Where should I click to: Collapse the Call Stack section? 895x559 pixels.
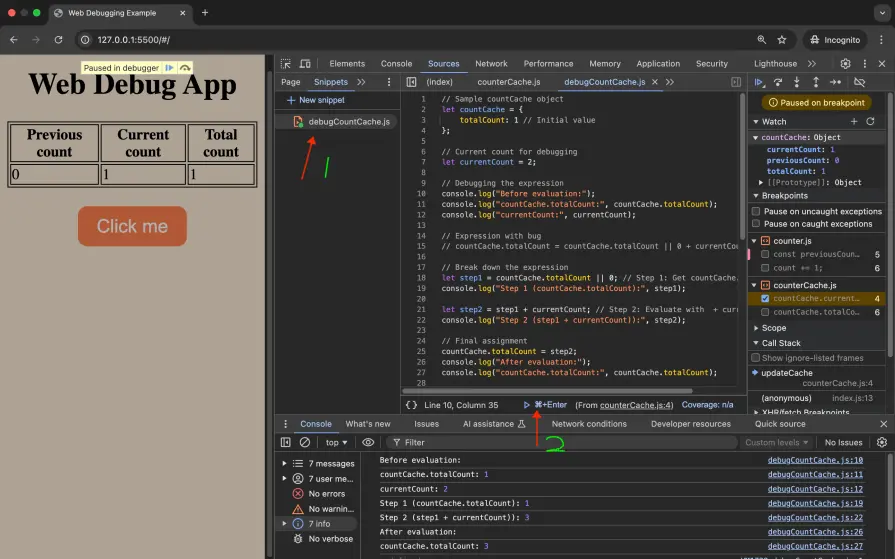click(x=756, y=343)
